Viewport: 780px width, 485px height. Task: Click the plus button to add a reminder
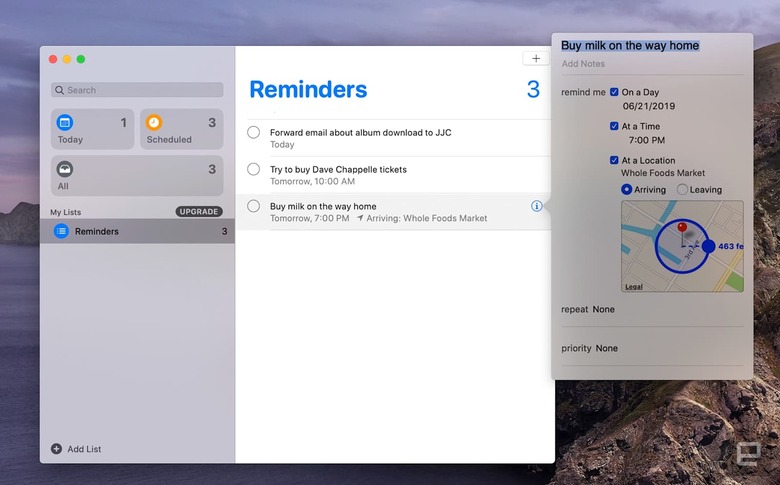536,58
